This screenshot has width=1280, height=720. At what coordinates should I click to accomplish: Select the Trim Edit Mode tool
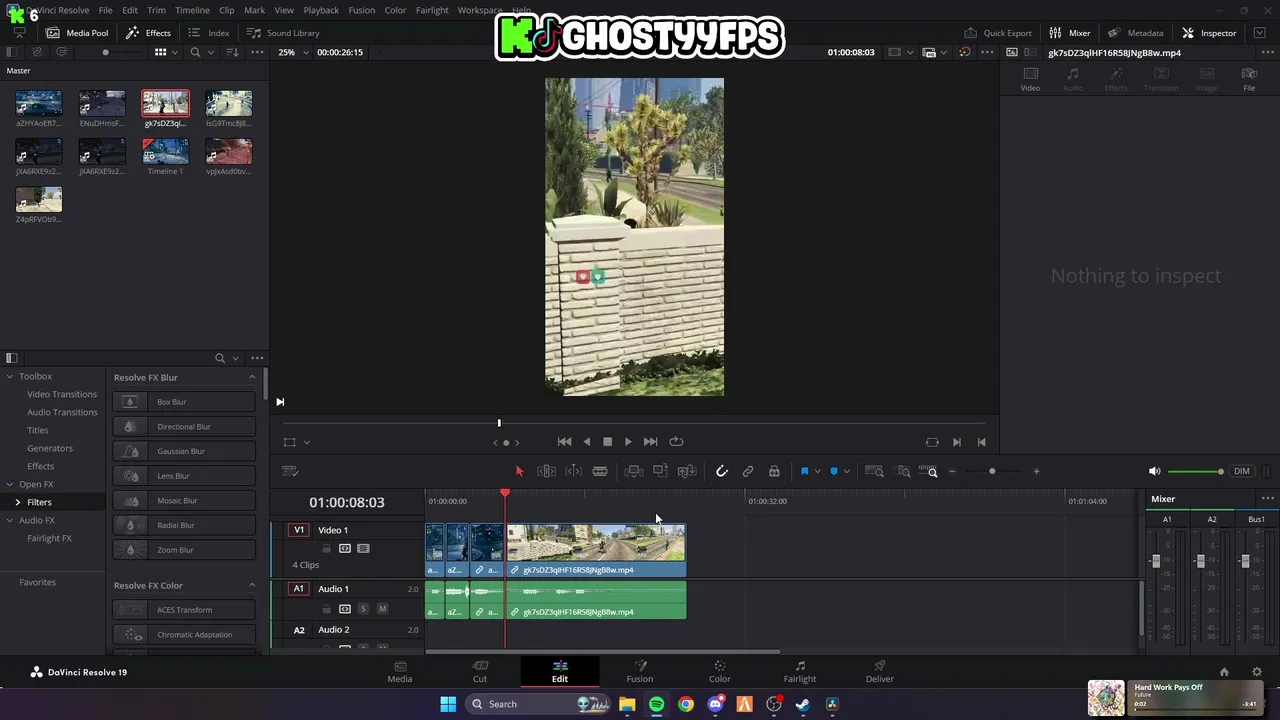click(546, 471)
